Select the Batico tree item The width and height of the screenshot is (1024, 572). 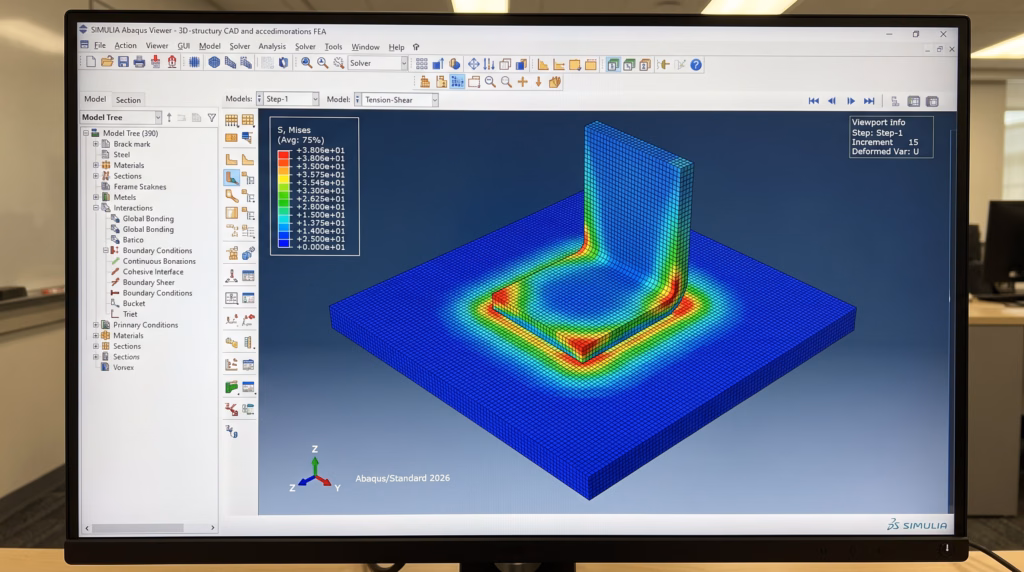[133, 240]
